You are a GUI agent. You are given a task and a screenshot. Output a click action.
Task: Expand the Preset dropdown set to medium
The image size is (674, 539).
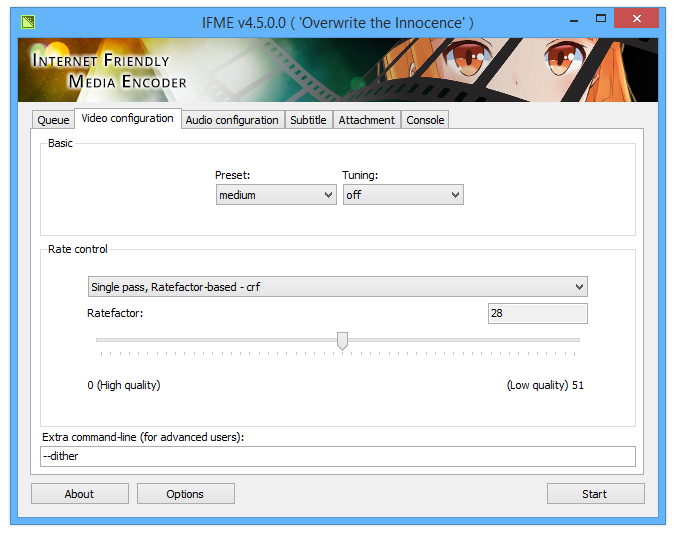[276, 195]
